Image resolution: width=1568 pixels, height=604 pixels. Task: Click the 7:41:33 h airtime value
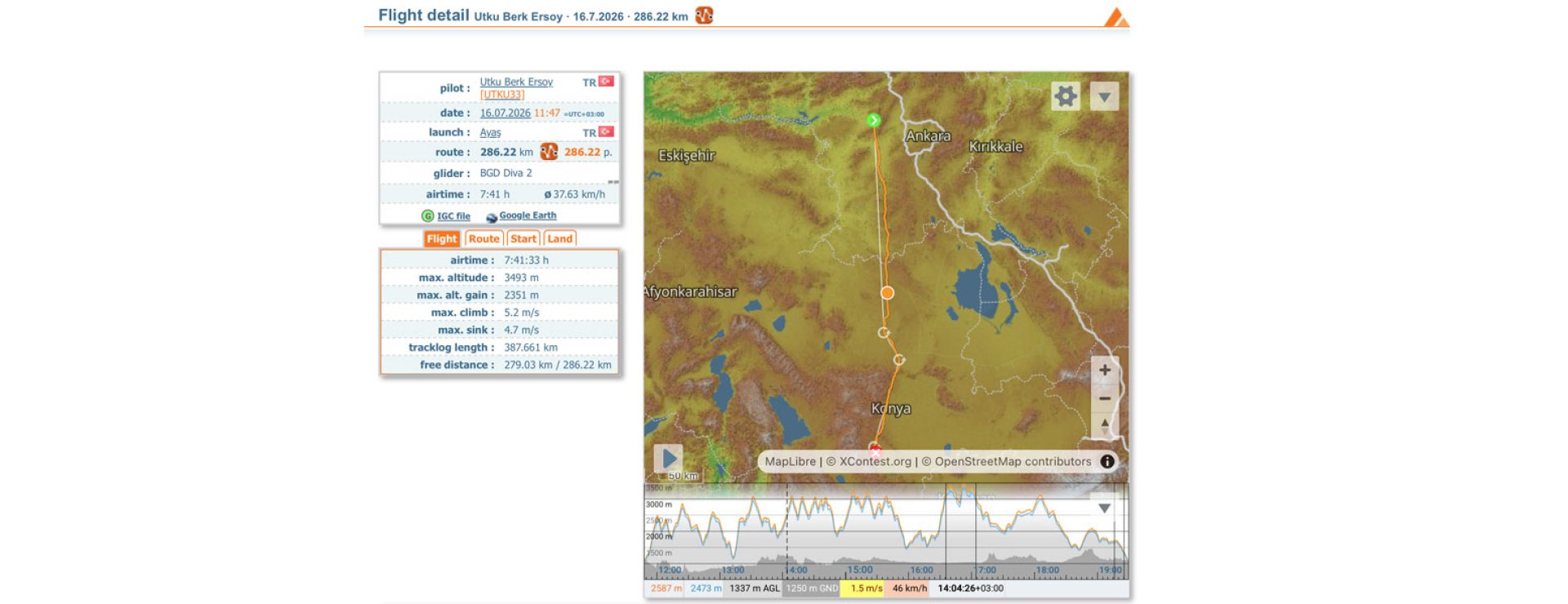click(526, 260)
